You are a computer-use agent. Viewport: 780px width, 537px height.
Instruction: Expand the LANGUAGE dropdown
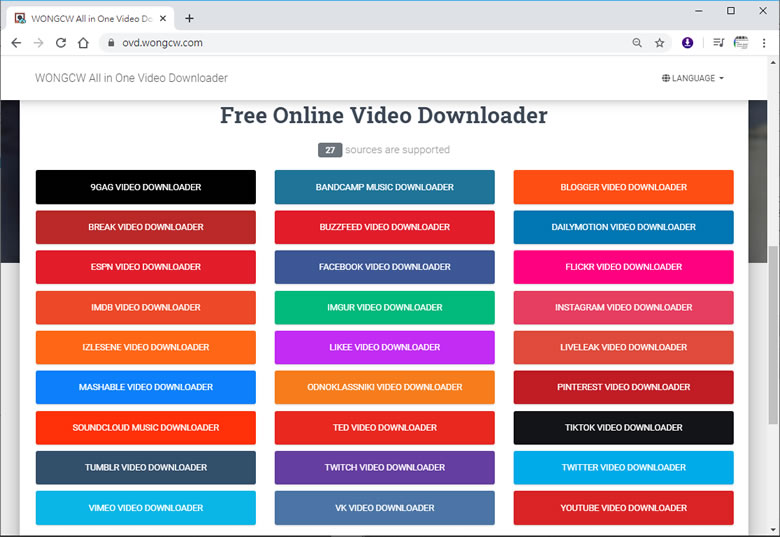[692, 78]
